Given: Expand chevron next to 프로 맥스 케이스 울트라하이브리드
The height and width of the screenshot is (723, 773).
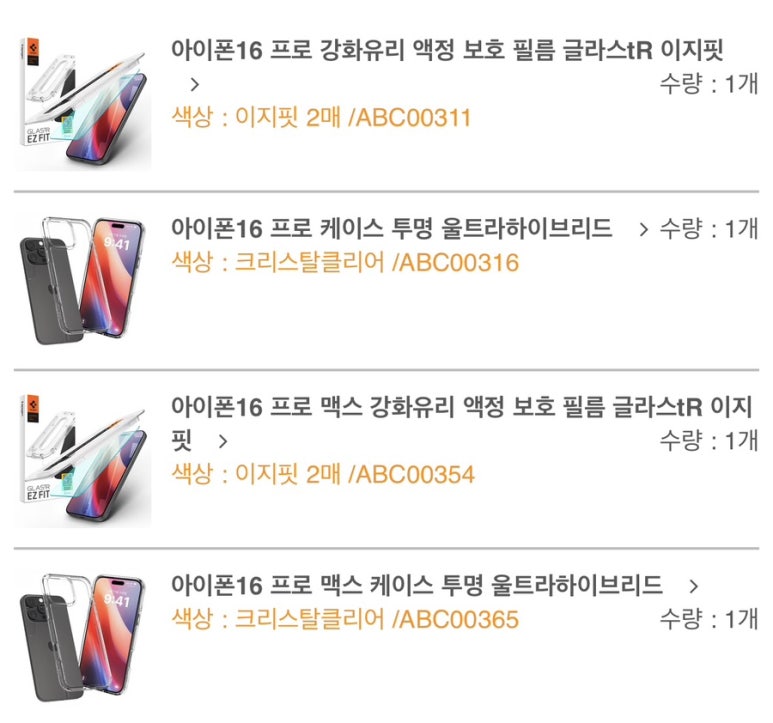Looking at the screenshot, I should tap(694, 586).
